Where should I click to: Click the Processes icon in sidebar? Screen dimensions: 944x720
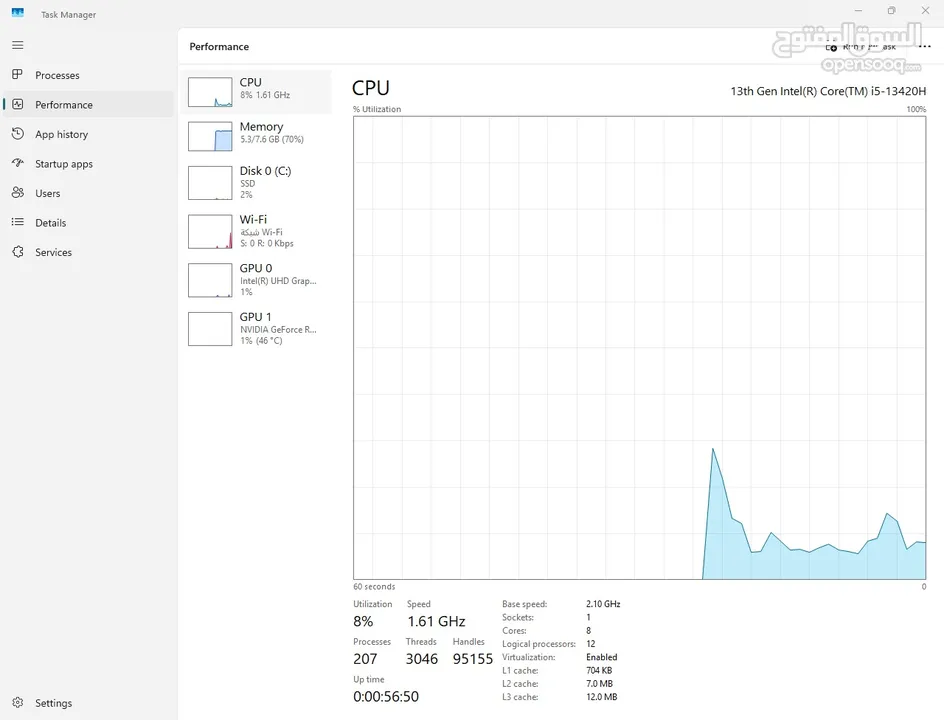(x=17, y=75)
